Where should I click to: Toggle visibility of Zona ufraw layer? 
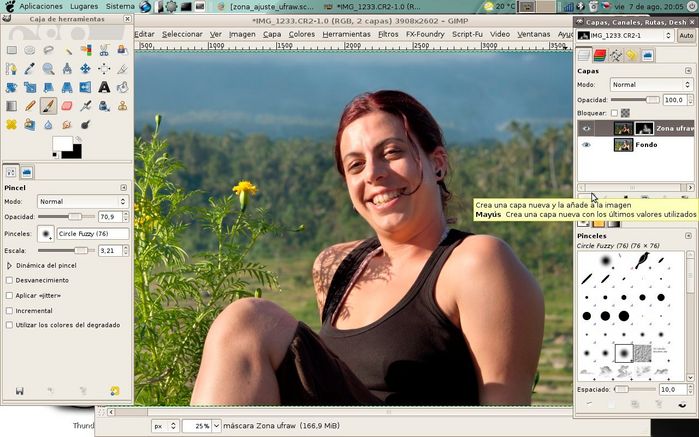point(586,128)
